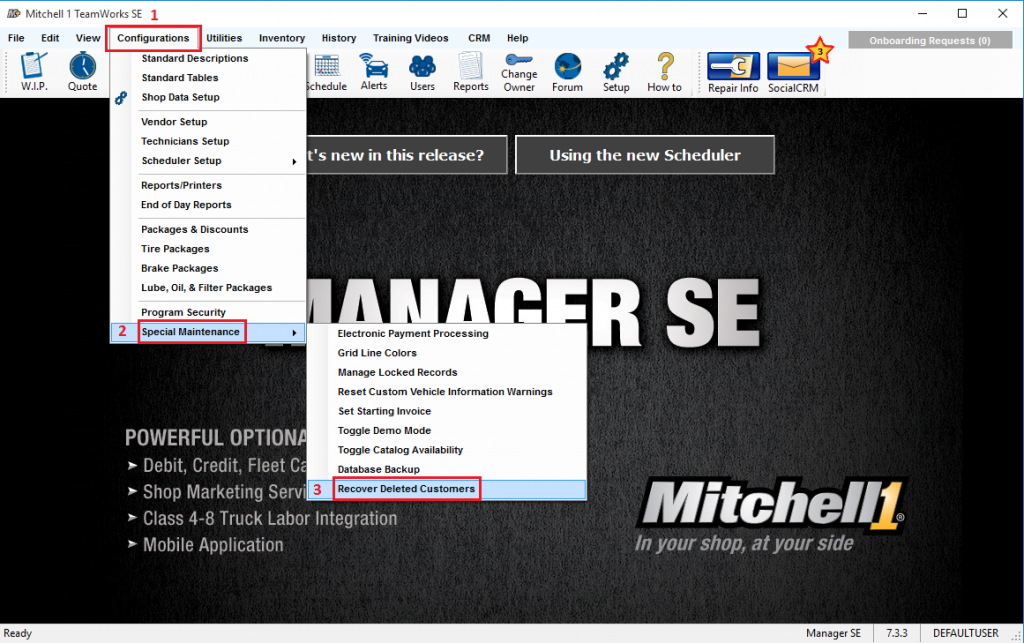Viewport: 1024px width, 643px height.
Task: Open the Training Videos menu
Action: pos(410,38)
